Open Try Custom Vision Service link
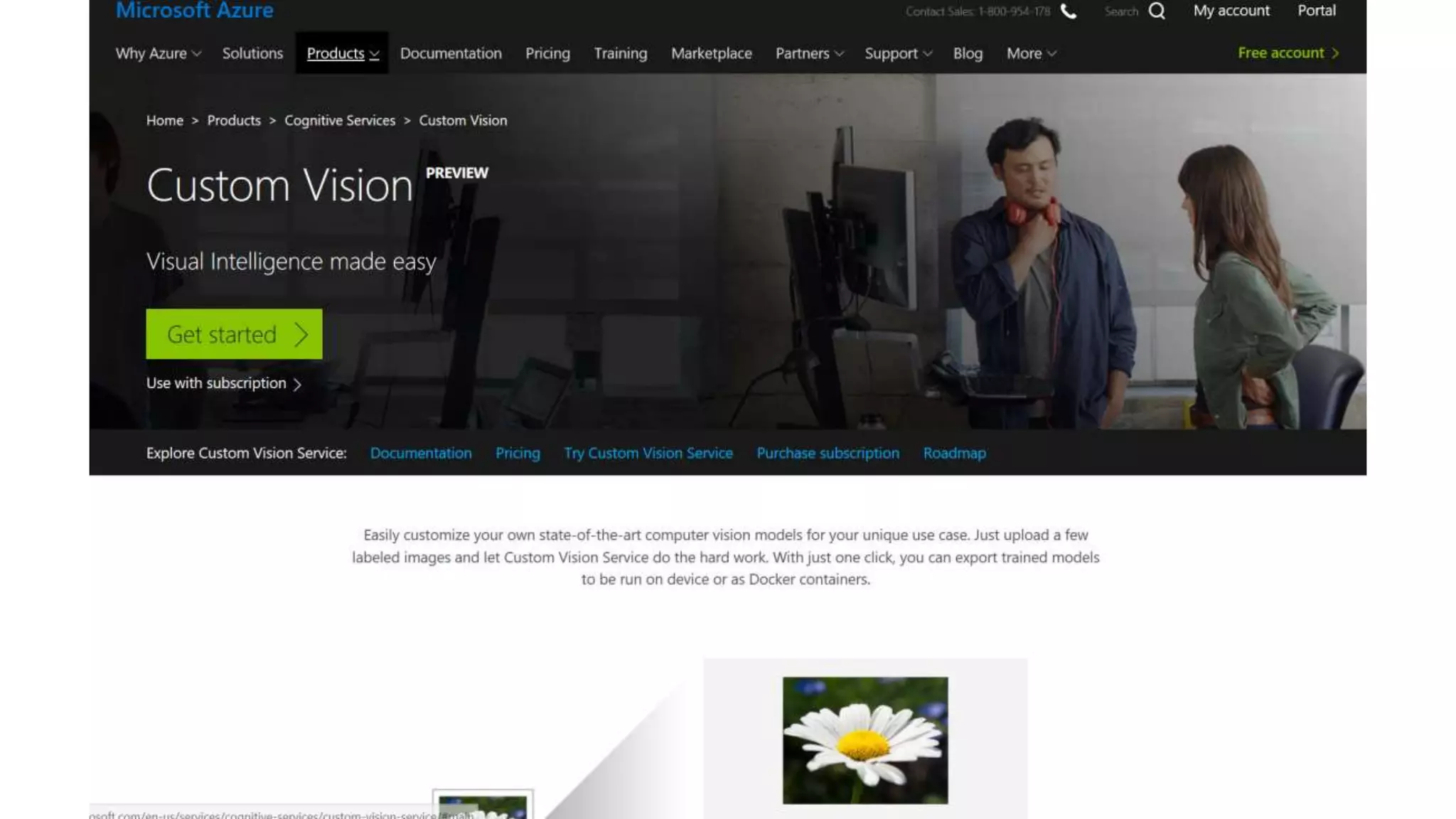Viewport: 1456px width, 819px height. (648, 454)
